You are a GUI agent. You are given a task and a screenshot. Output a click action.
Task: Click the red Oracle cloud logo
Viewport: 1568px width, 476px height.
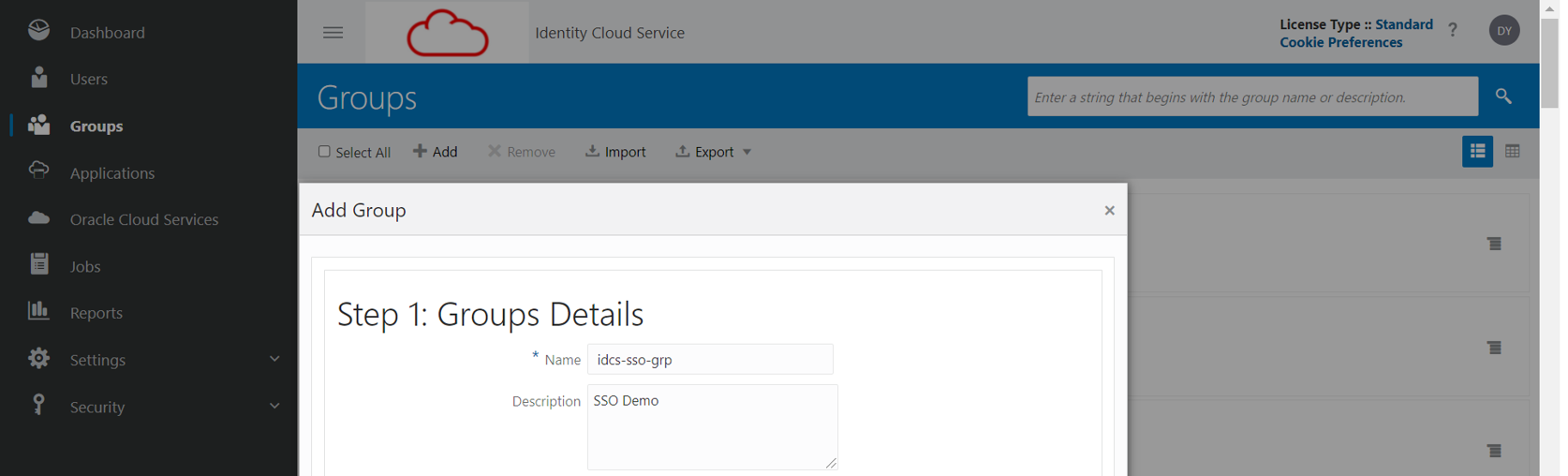pyautogui.click(x=447, y=33)
